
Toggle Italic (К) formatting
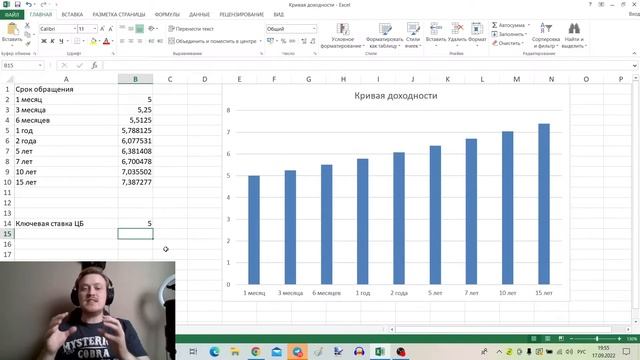(x=52, y=41)
